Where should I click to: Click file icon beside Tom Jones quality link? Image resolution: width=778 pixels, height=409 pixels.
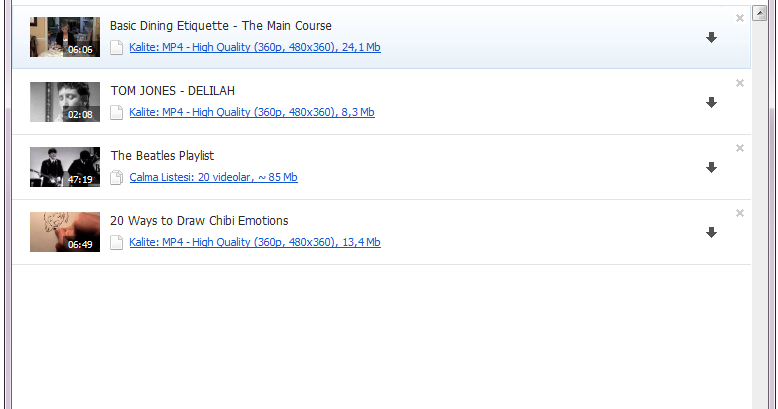(x=117, y=112)
